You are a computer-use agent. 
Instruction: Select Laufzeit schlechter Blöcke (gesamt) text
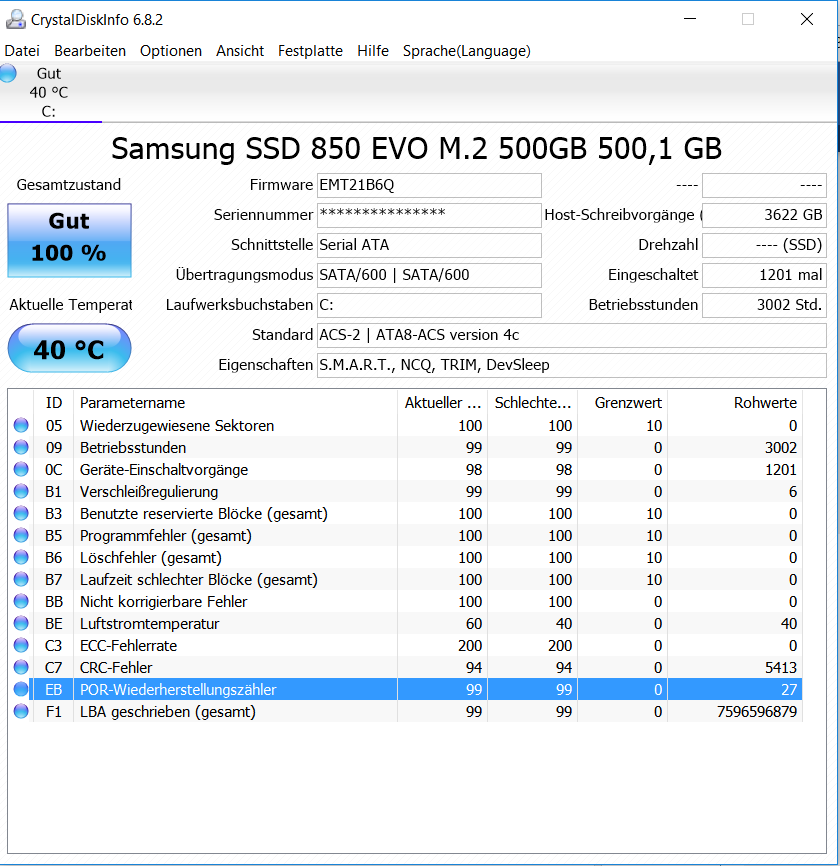click(x=199, y=580)
